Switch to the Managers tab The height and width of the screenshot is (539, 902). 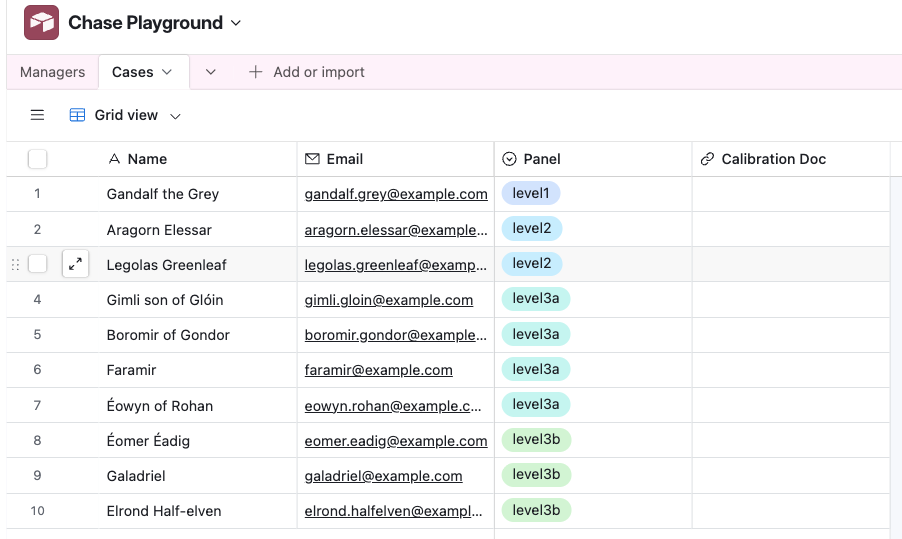click(x=52, y=72)
